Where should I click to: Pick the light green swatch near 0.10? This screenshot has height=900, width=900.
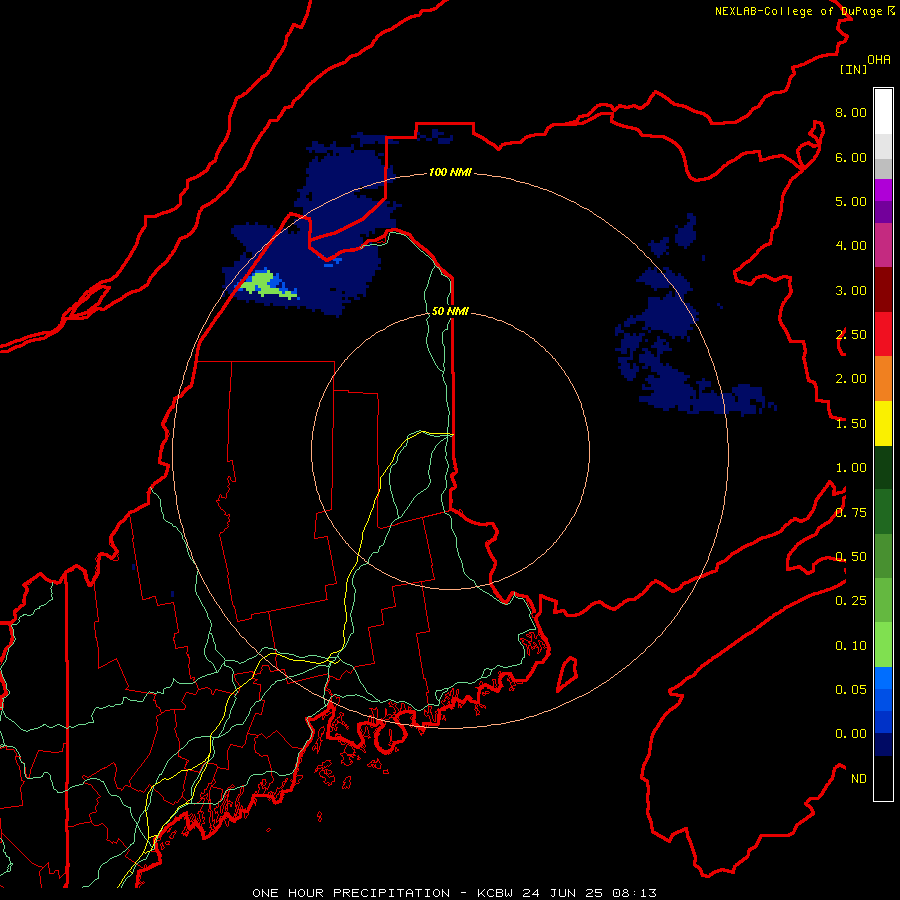883,645
